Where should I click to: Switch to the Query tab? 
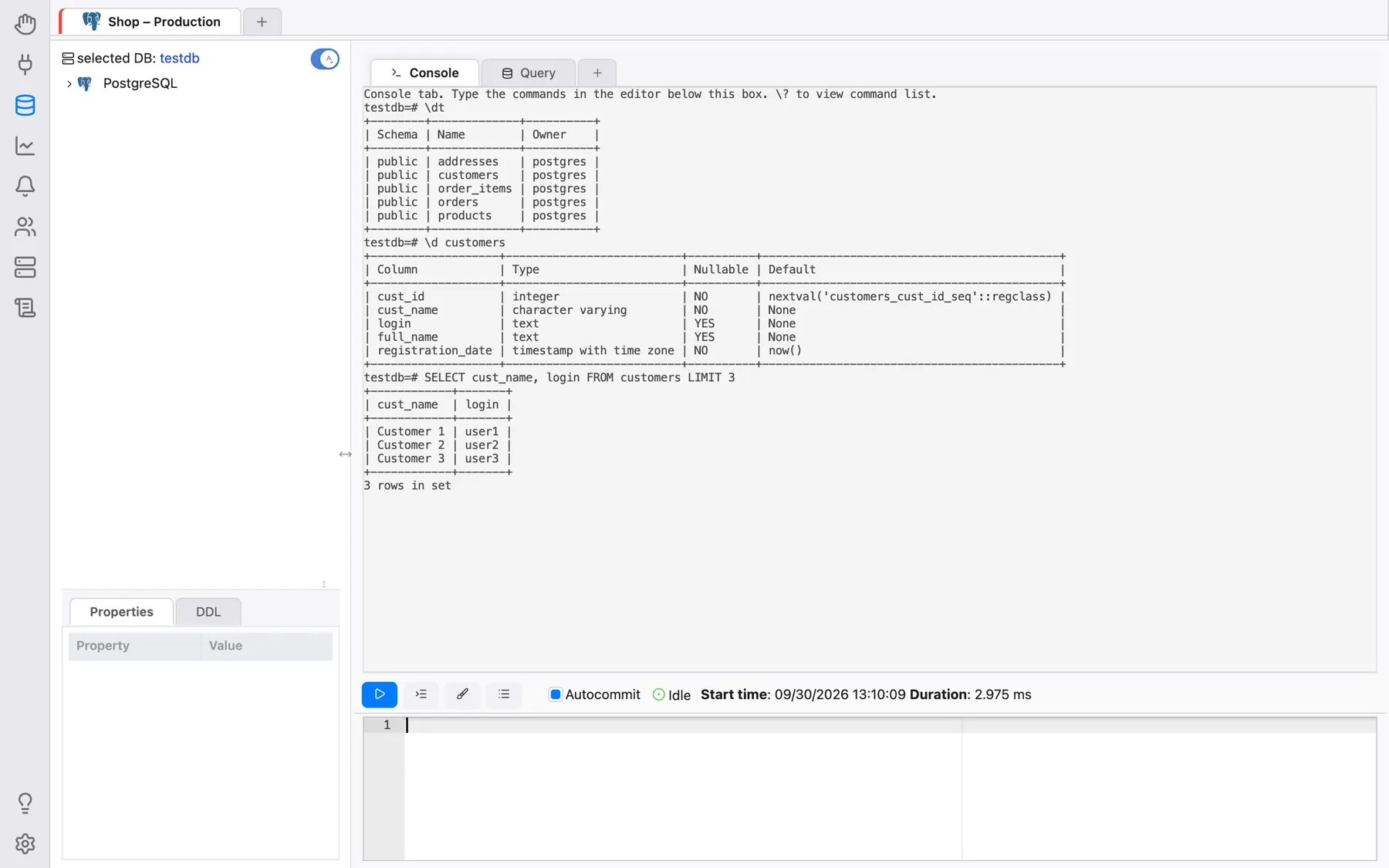pyautogui.click(x=529, y=73)
